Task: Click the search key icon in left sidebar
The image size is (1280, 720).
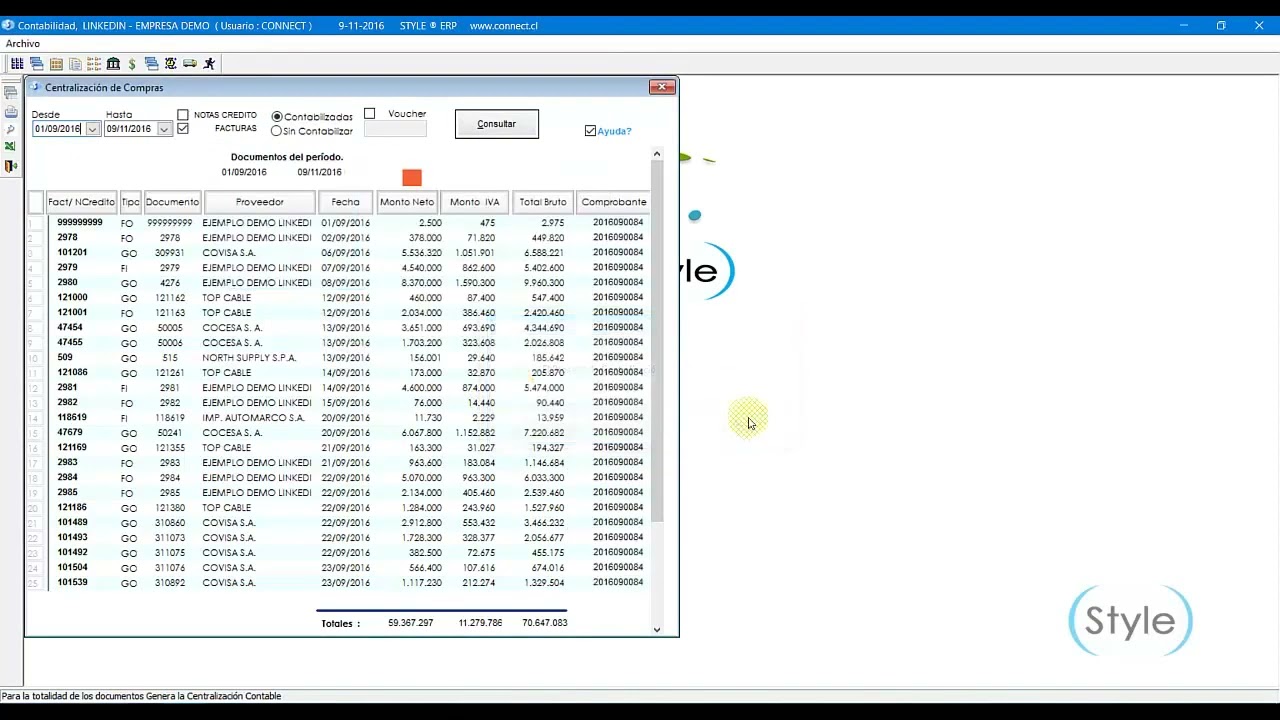Action: 11,130
